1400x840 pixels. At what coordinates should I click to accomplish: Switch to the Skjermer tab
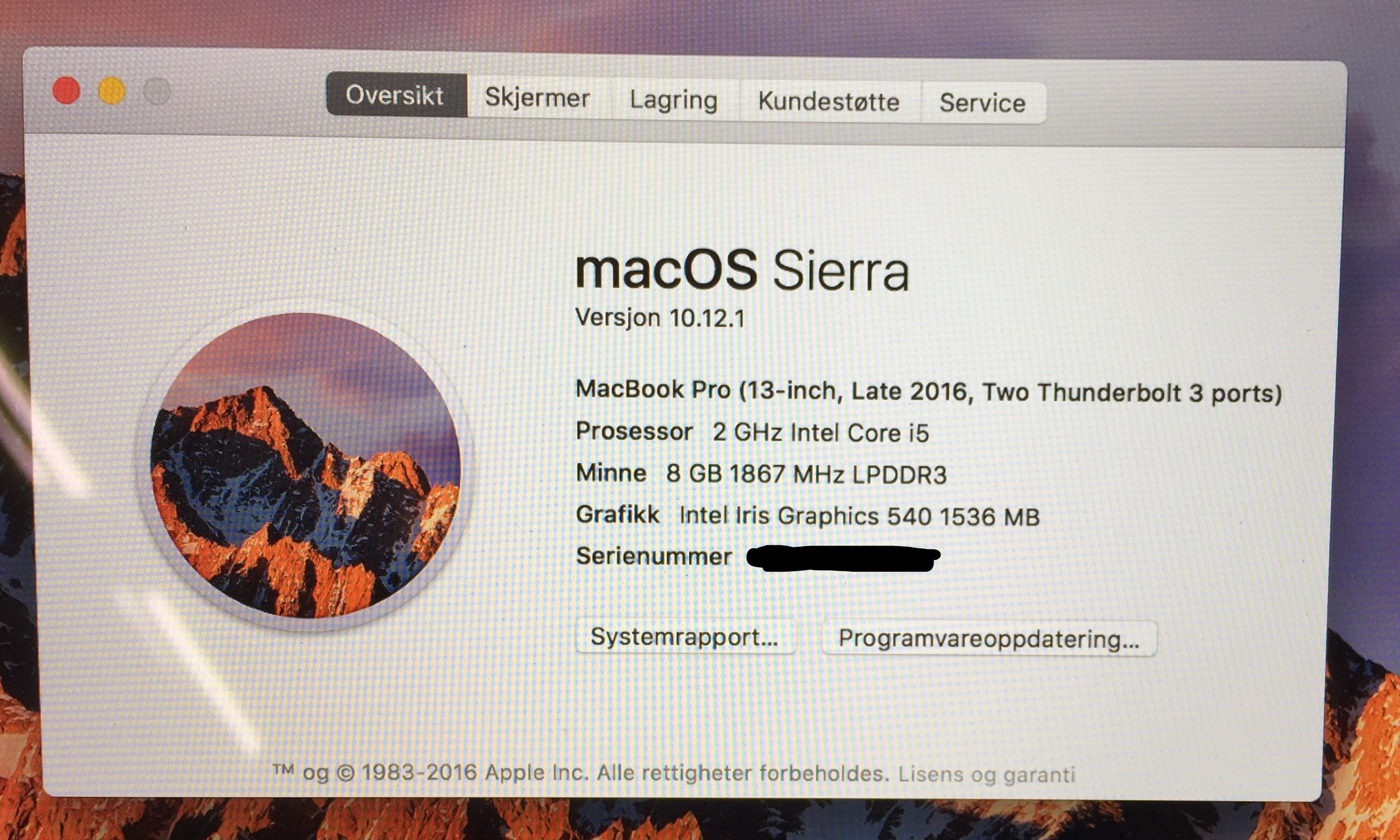pos(538,97)
